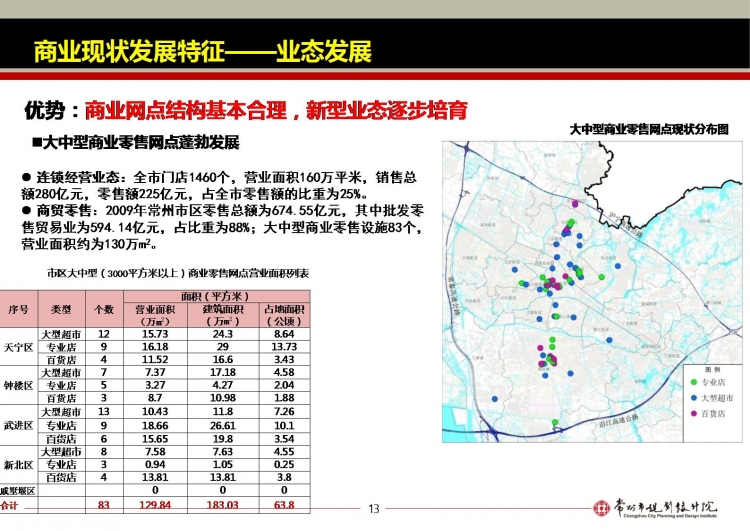Click cell value 3.27

155,386
